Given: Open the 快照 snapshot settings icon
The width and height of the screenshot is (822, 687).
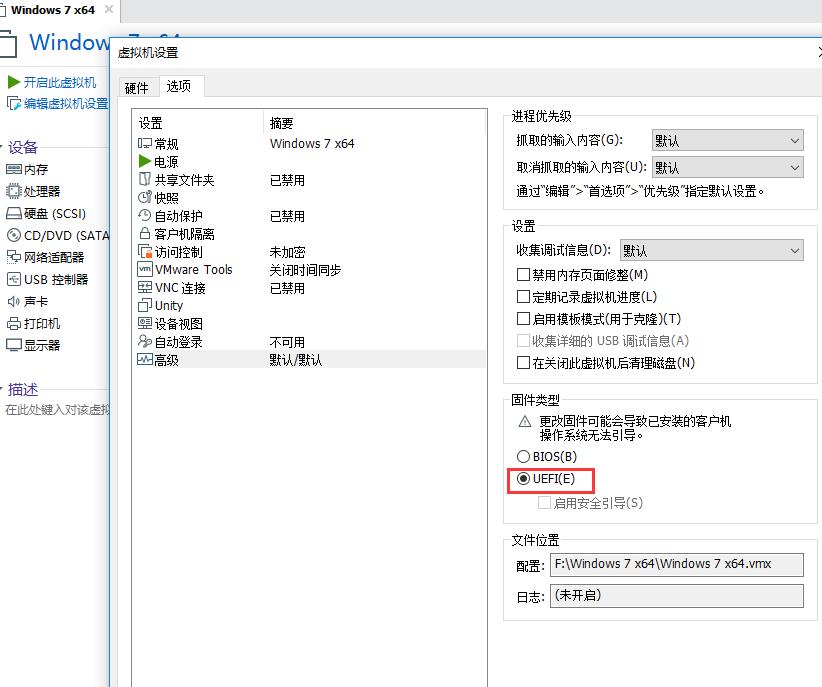Looking at the screenshot, I should pos(145,197).
